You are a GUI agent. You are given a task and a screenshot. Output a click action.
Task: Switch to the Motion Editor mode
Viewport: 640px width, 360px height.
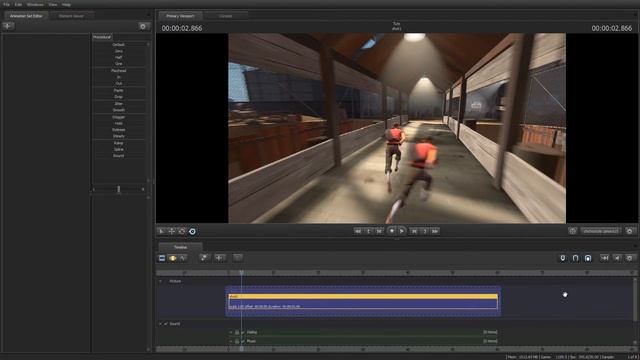173,258
